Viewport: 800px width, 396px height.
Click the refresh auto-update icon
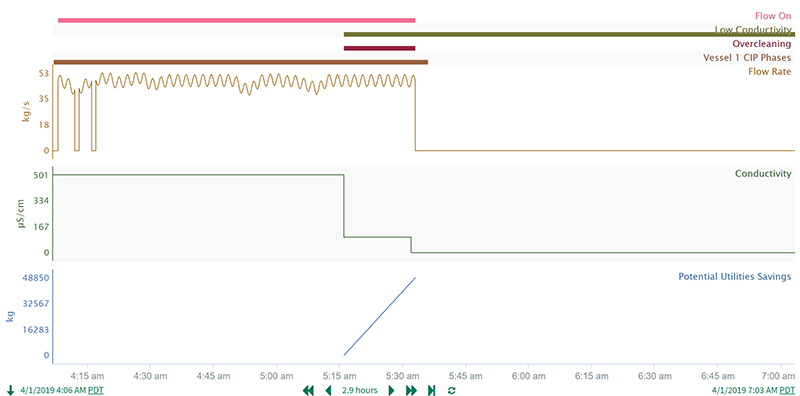451,390
